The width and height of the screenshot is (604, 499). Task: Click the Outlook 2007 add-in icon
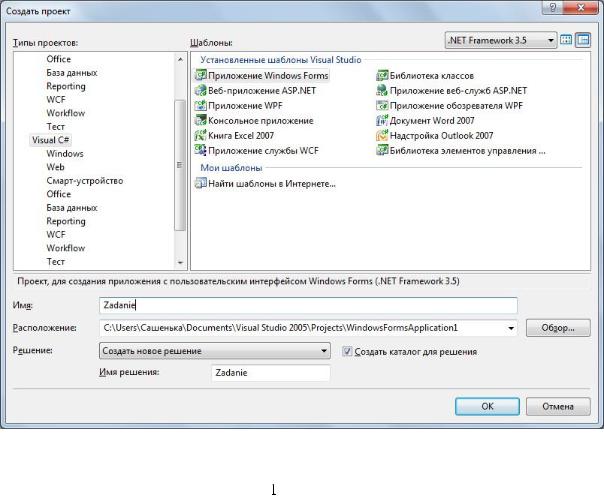[382, 135]
